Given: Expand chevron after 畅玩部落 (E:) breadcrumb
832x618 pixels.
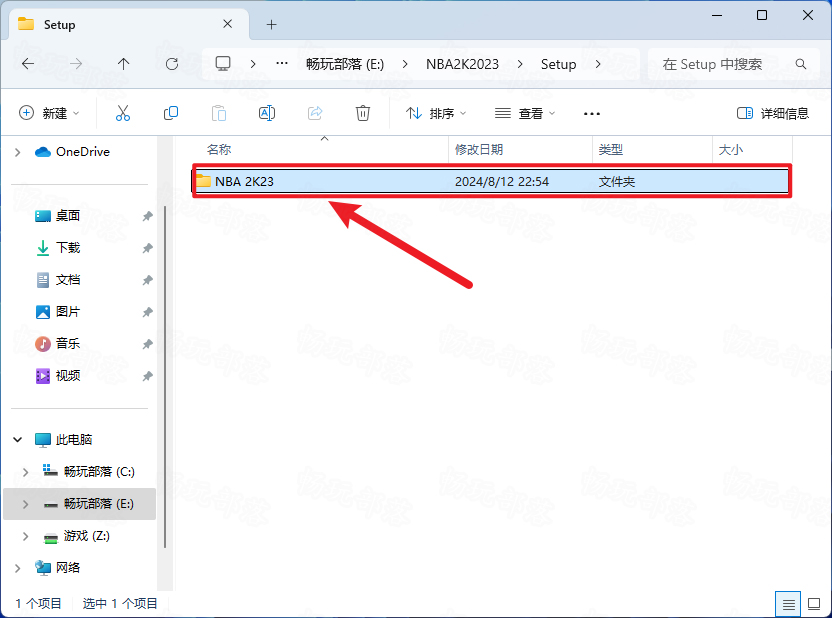Looking at the screenshot, I should click(x=405, y=64).
